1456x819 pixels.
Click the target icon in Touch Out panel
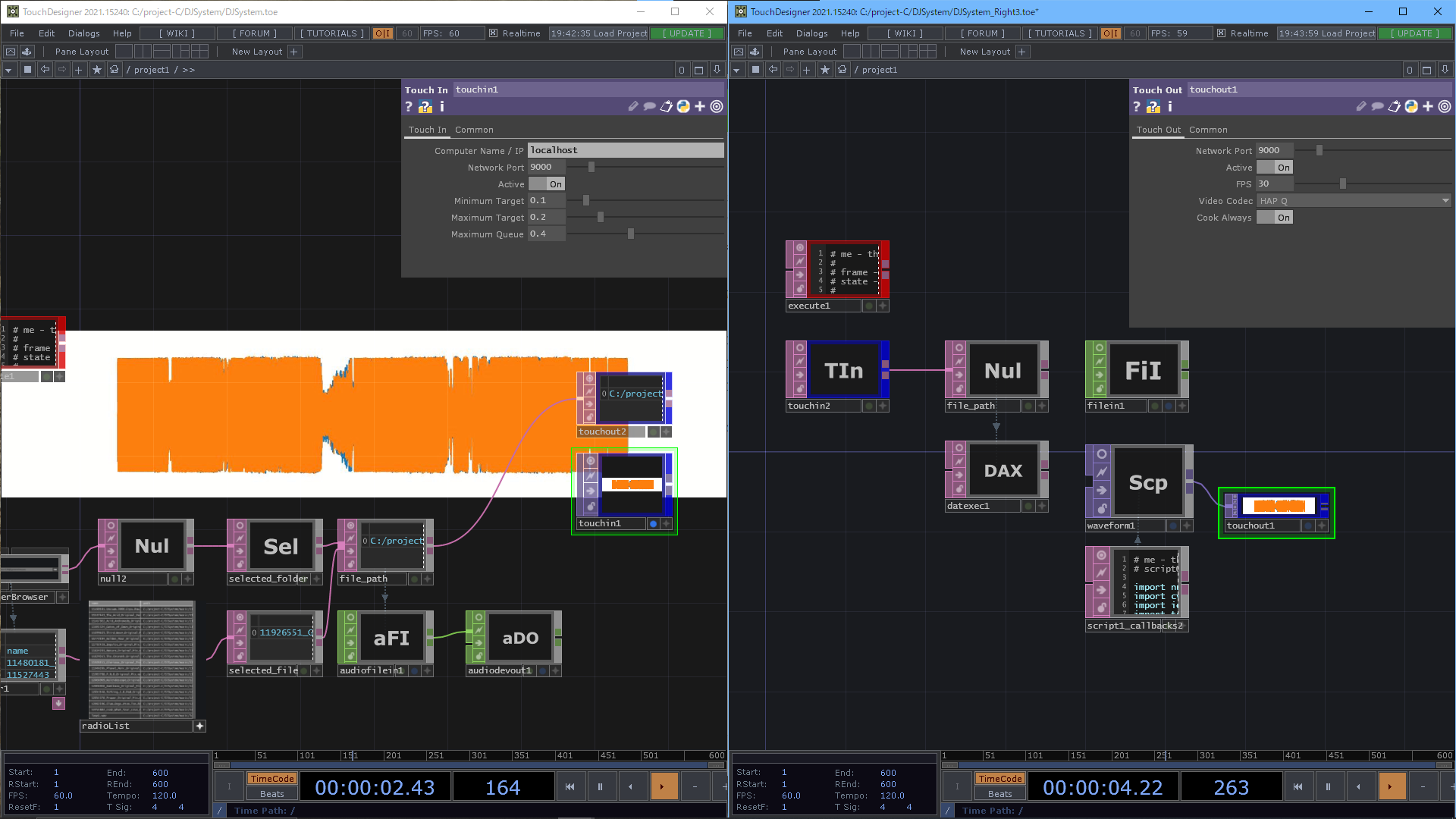click(x=1445, y=107)
